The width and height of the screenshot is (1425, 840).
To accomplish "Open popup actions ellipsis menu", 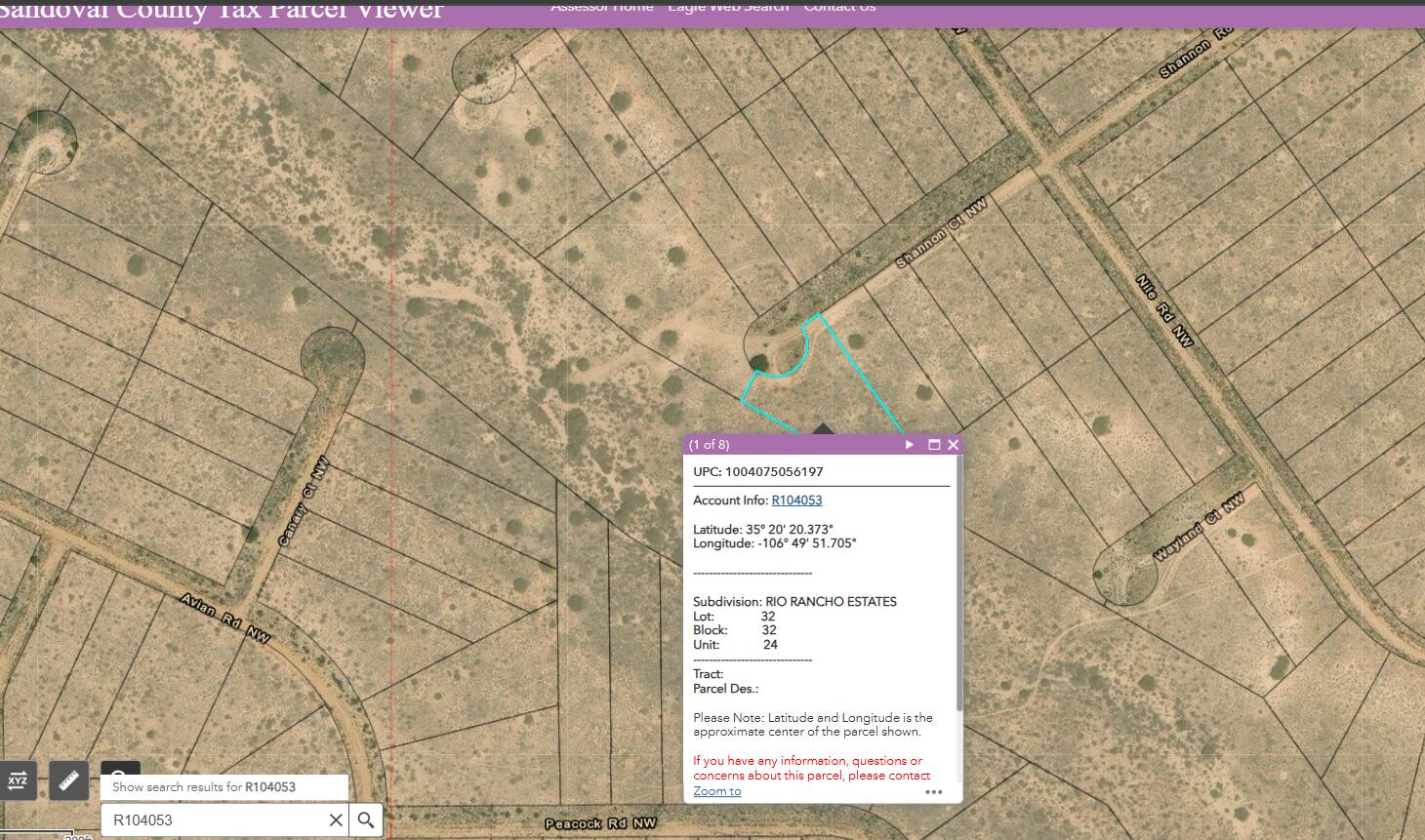I will [934, 792].
